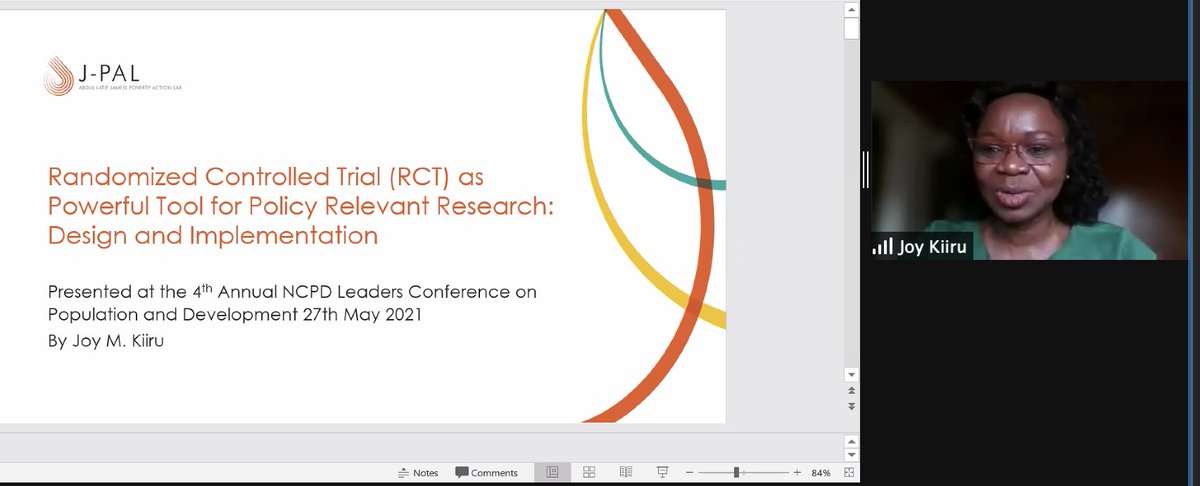Click the 84% zoom level
The width and height of the screenshot is (1200, 486).
pyautogui.click(x=821, y=472)
